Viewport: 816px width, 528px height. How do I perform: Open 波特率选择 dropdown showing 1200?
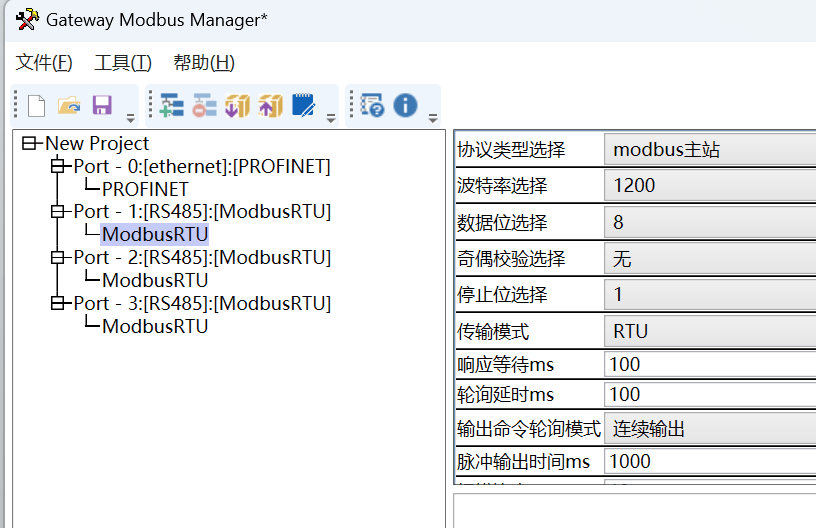tap(710, 186)
